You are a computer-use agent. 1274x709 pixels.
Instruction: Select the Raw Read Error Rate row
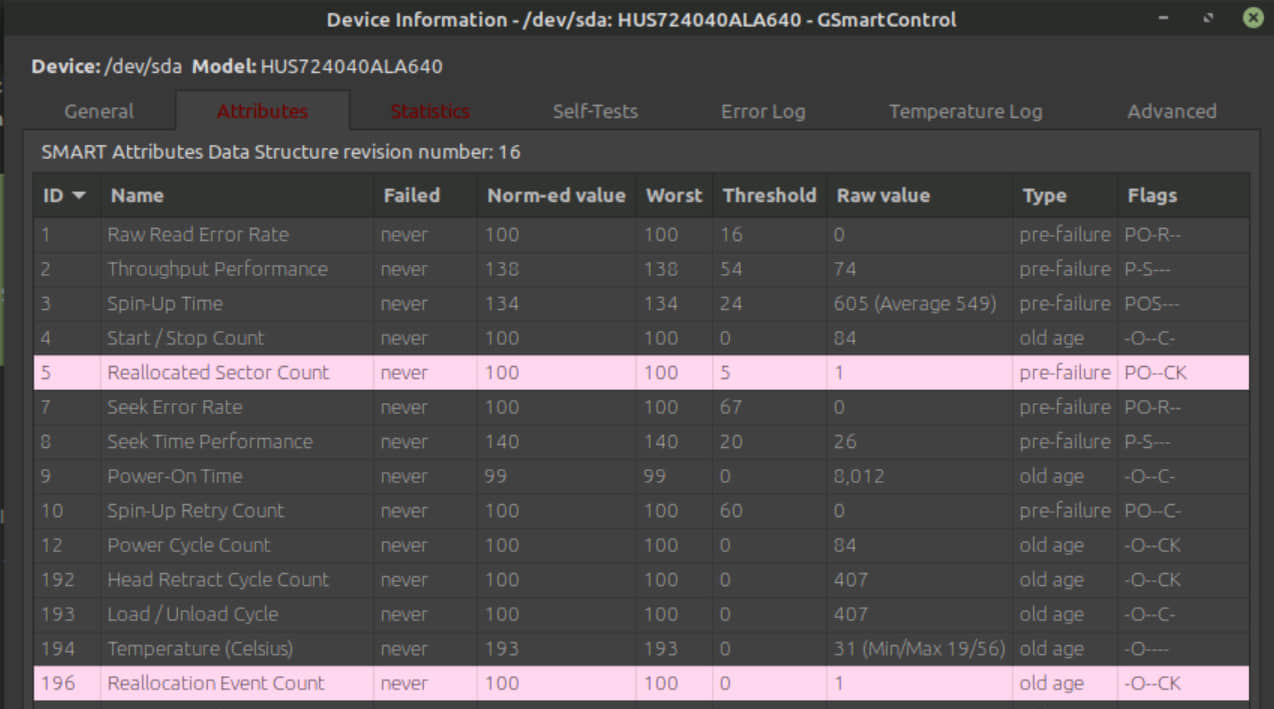coord(198,235)
